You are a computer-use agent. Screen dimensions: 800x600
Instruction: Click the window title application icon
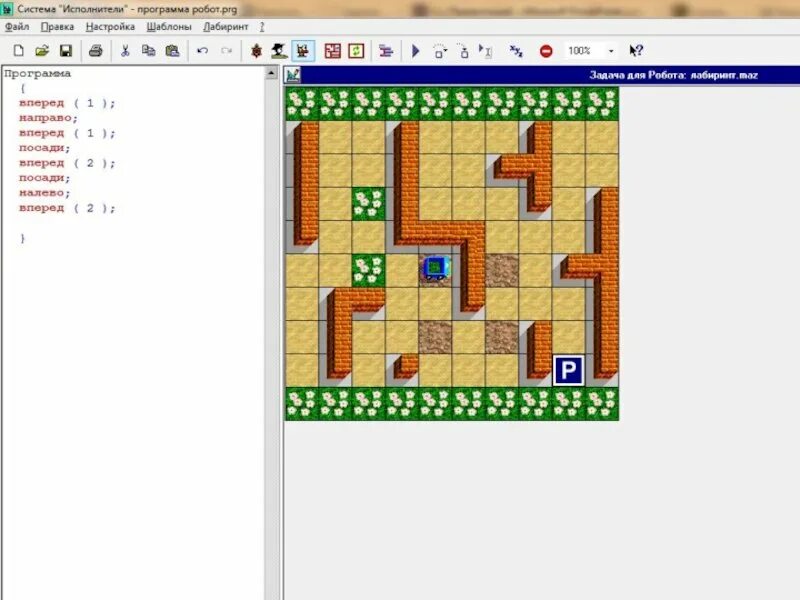click(7, 9)
